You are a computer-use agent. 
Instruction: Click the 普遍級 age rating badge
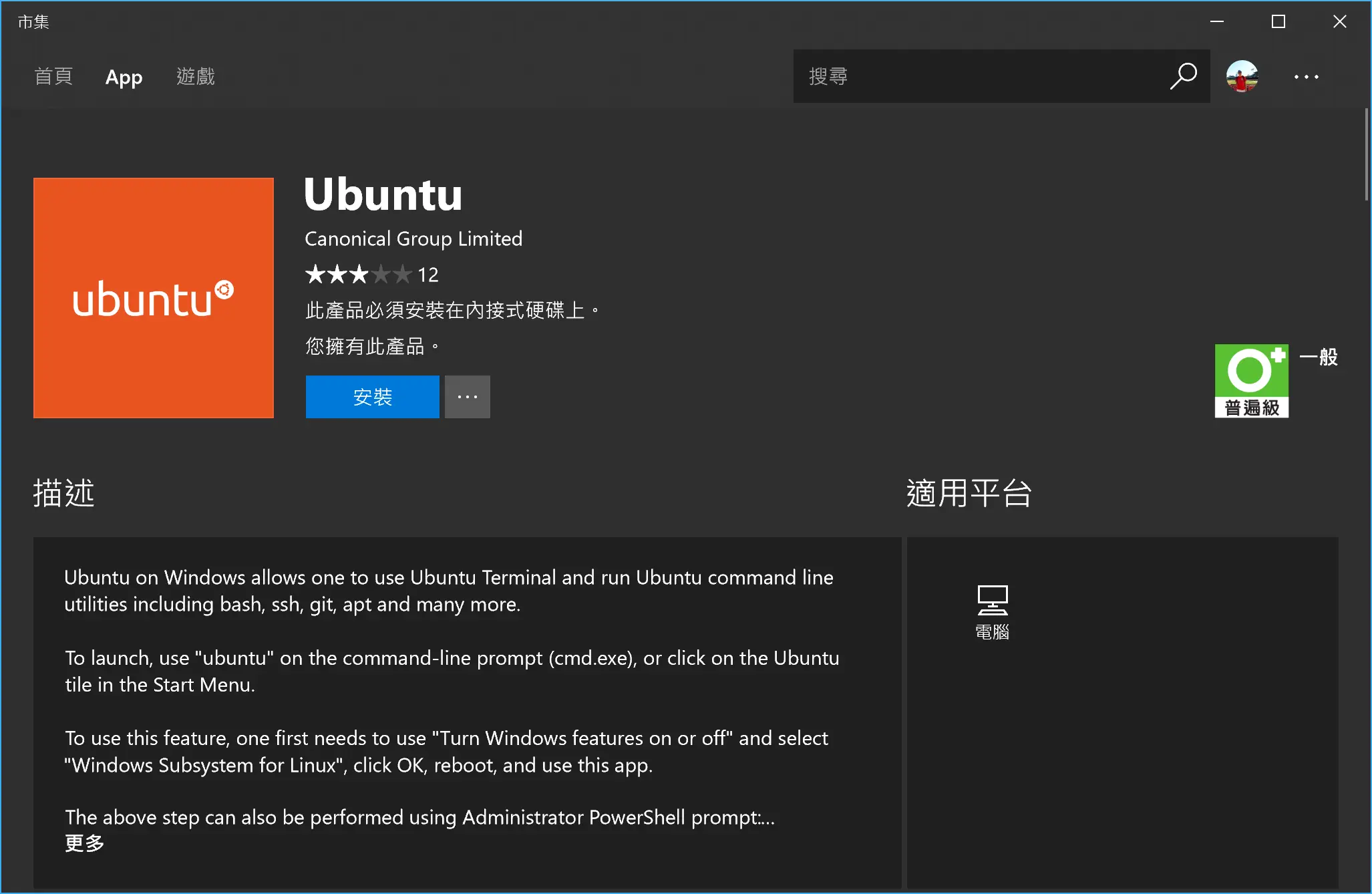coord(1251,381)
